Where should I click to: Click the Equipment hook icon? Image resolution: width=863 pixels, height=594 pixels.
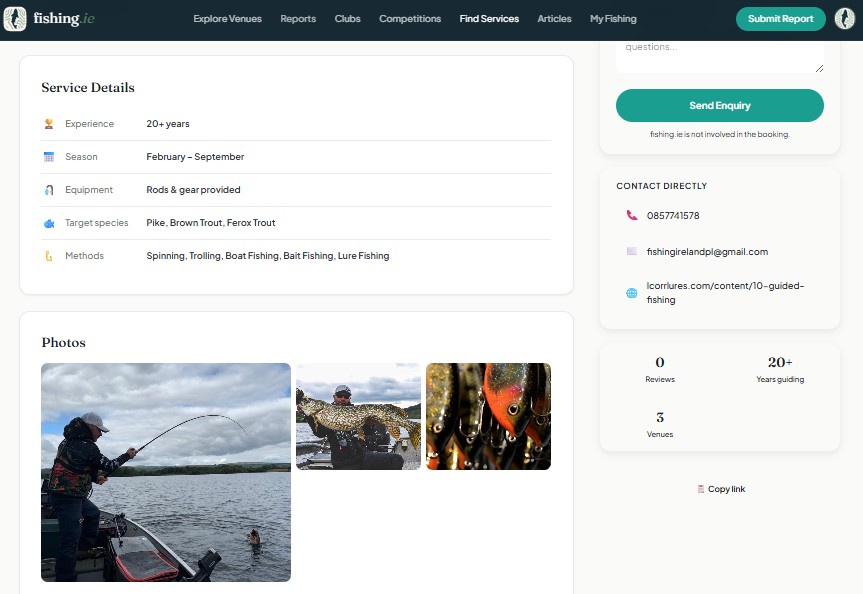pyautogui.click(x=49, y=189)
